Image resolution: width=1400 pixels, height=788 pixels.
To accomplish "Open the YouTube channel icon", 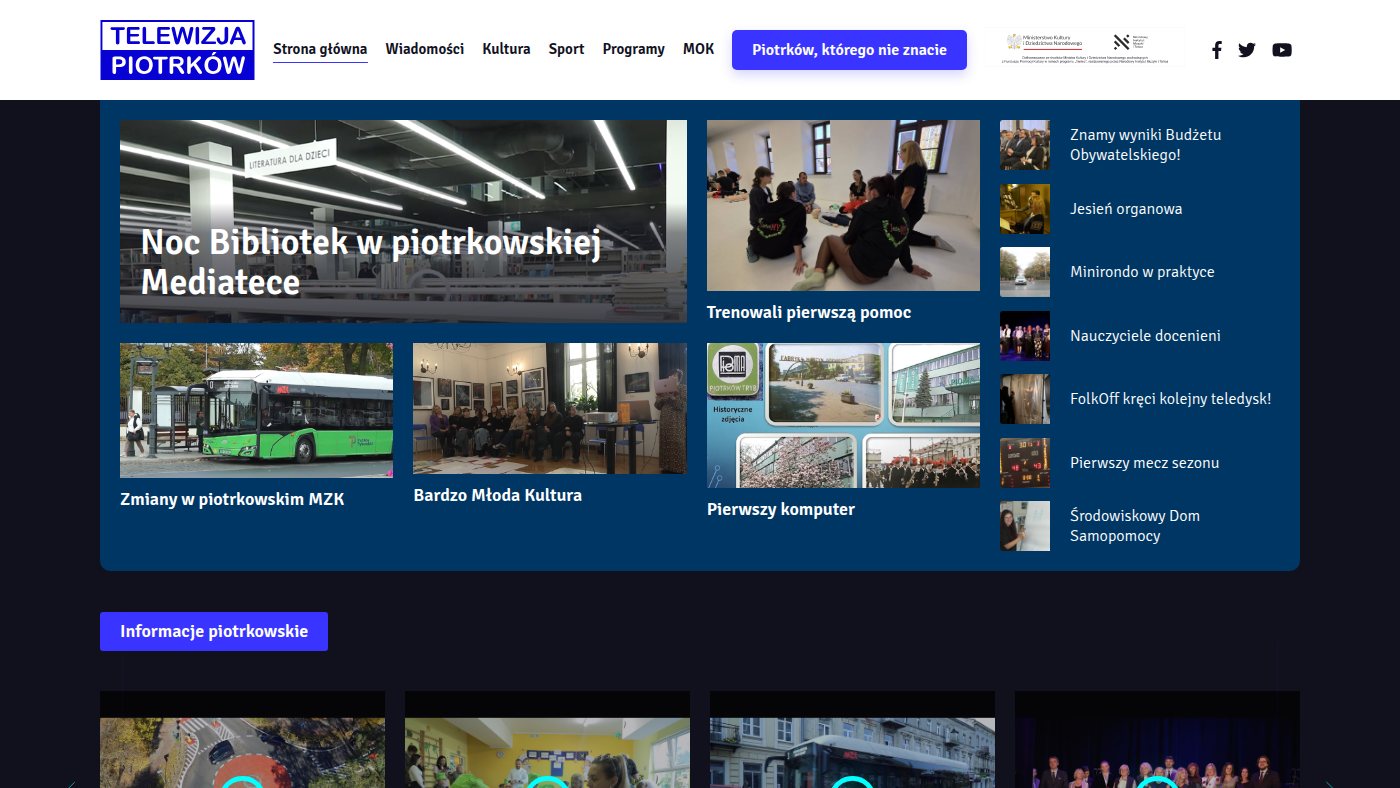I will 1282,50.
